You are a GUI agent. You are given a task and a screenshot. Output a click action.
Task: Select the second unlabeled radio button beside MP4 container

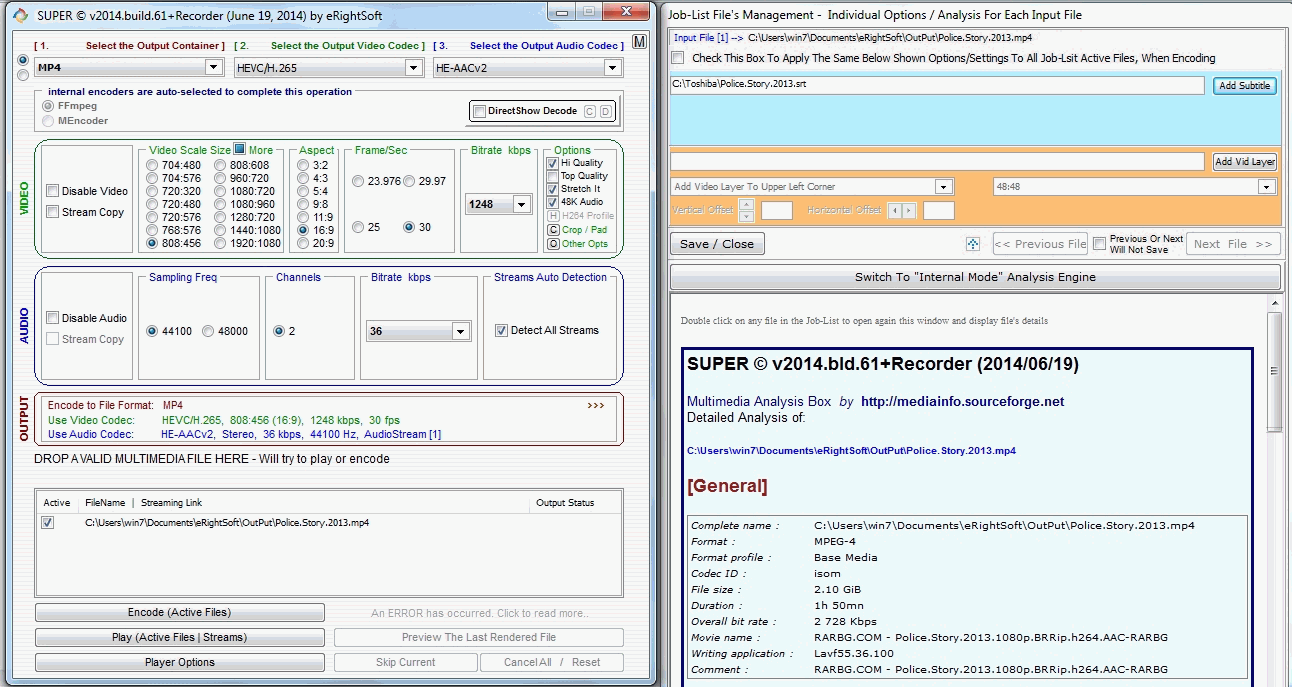[24, 75]
